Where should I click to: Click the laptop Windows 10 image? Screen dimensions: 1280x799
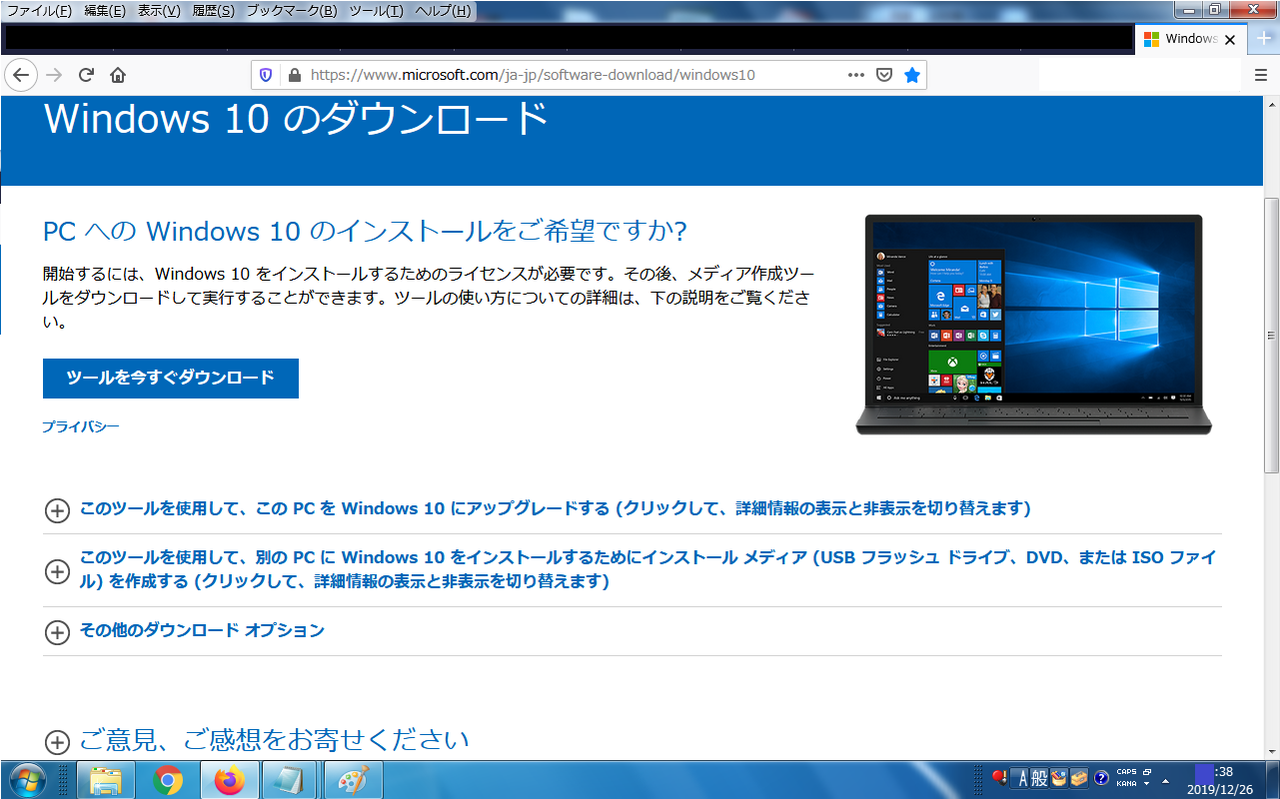(x=1033, y=325)
